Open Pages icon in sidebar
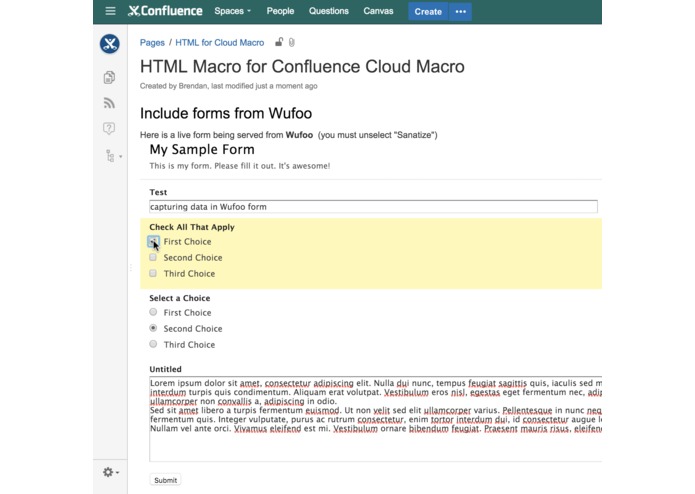 click(x=109, y=78)
